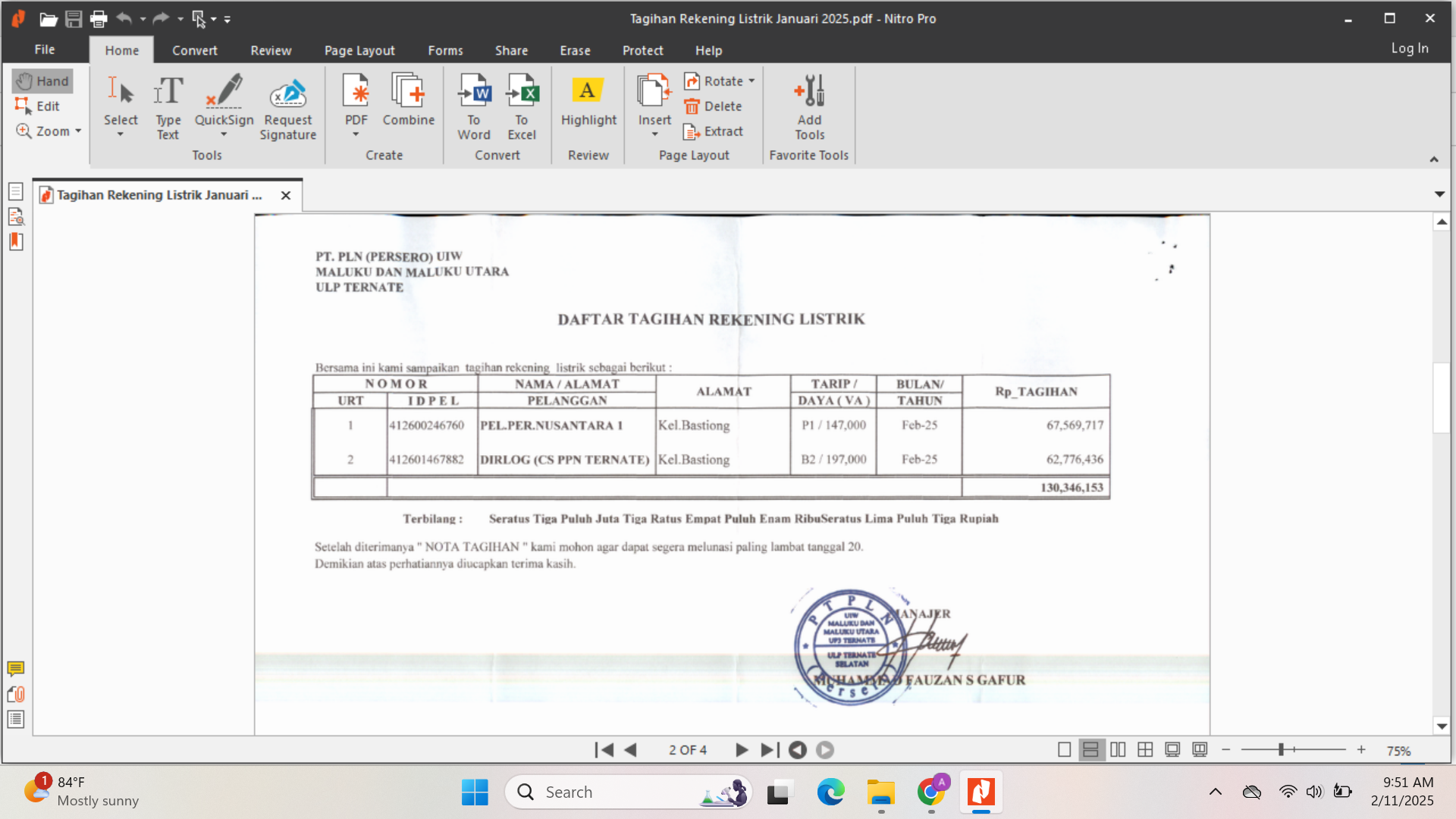Open the Help ribbon tab
1456x819 pixels.
coord(708,50)
